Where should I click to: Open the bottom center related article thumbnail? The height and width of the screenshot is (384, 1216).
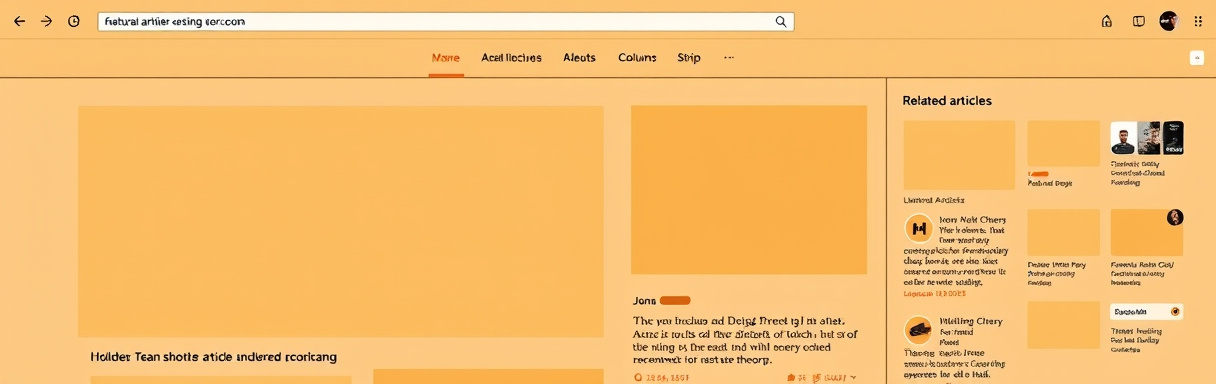click(x=1064, y=325)
